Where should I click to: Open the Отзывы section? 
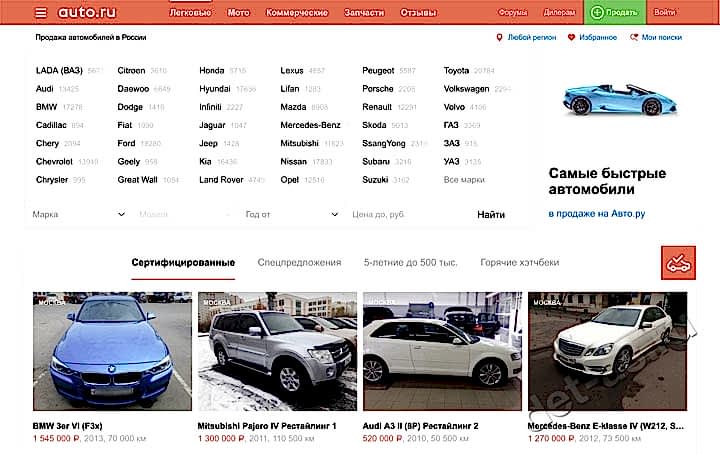click(418, 13)
